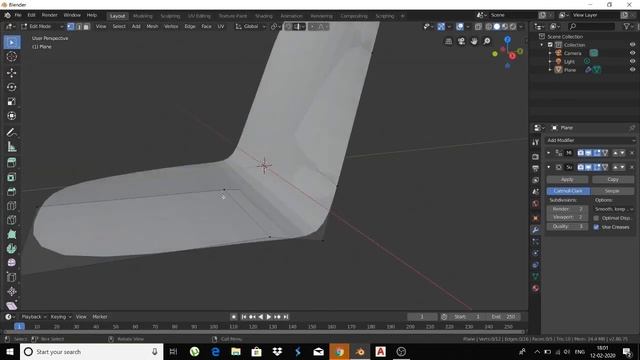Open the Vertex menu in viewport header

171,27
